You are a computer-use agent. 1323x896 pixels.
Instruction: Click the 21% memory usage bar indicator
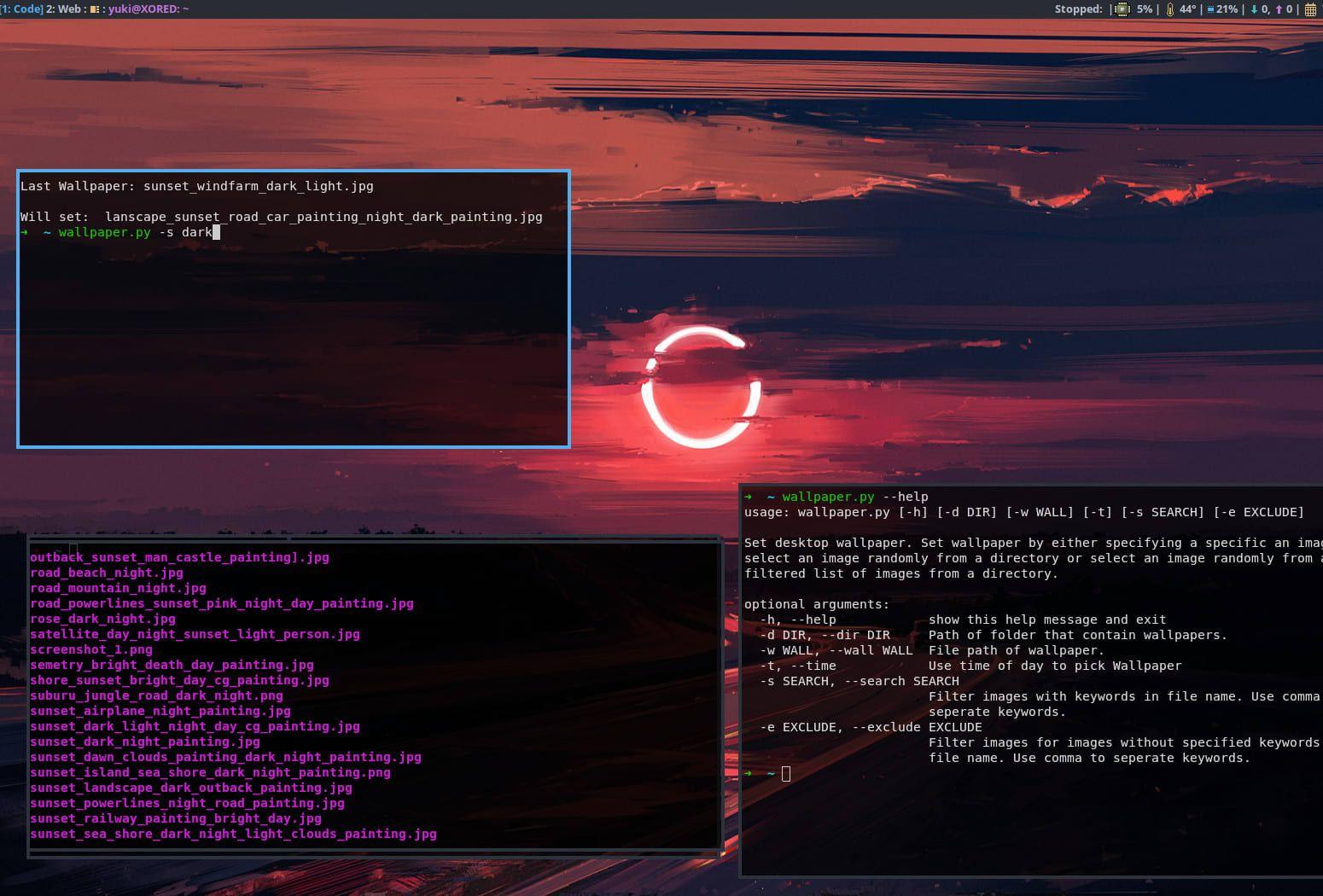pos(1229,9)
